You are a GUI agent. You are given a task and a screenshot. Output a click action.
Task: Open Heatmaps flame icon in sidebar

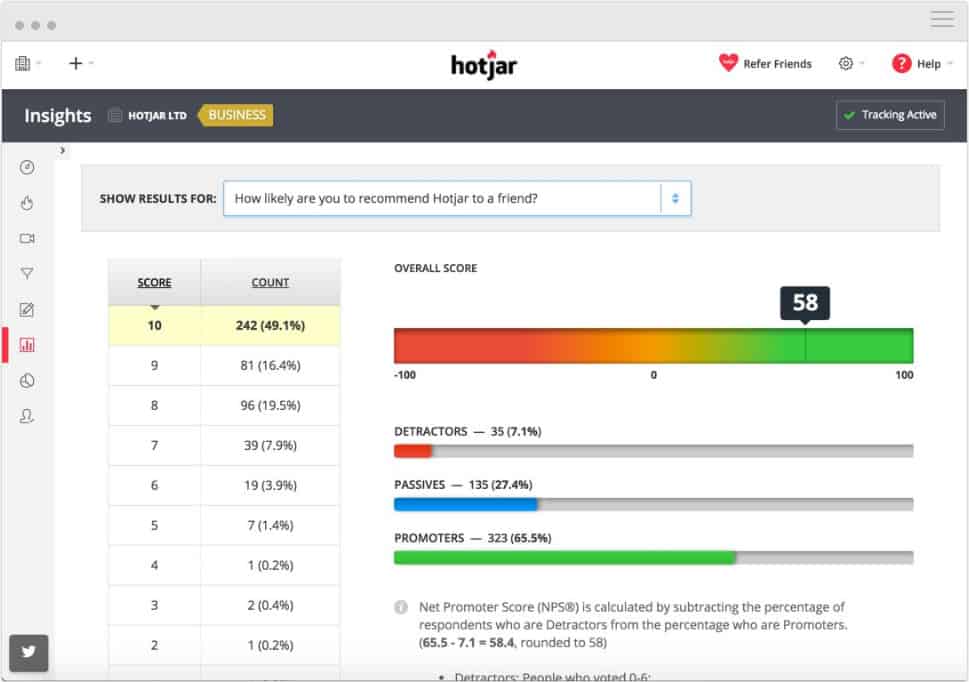(27, 203)
